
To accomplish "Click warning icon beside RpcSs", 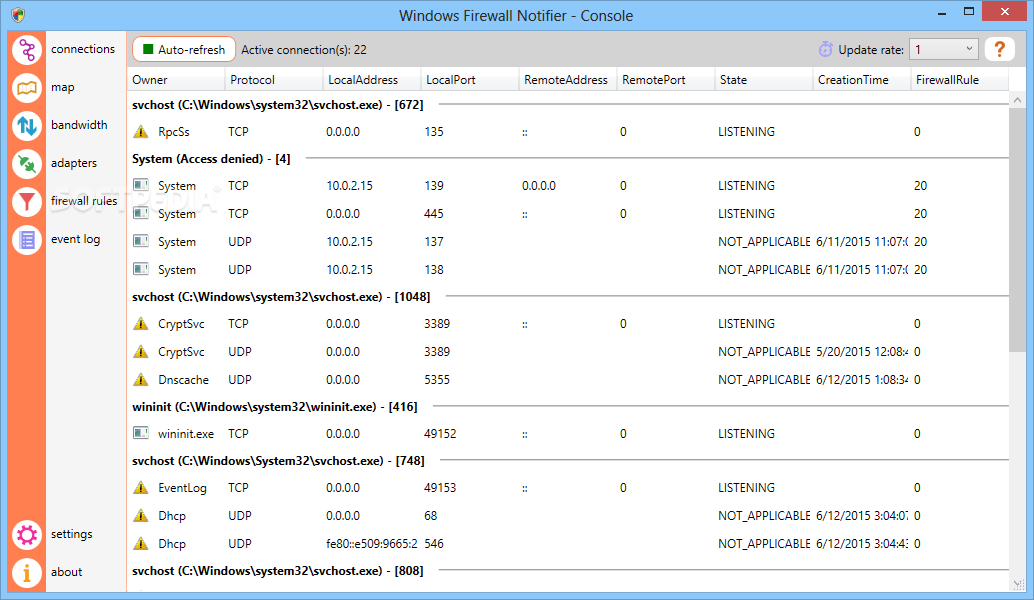I will (140, 131).
